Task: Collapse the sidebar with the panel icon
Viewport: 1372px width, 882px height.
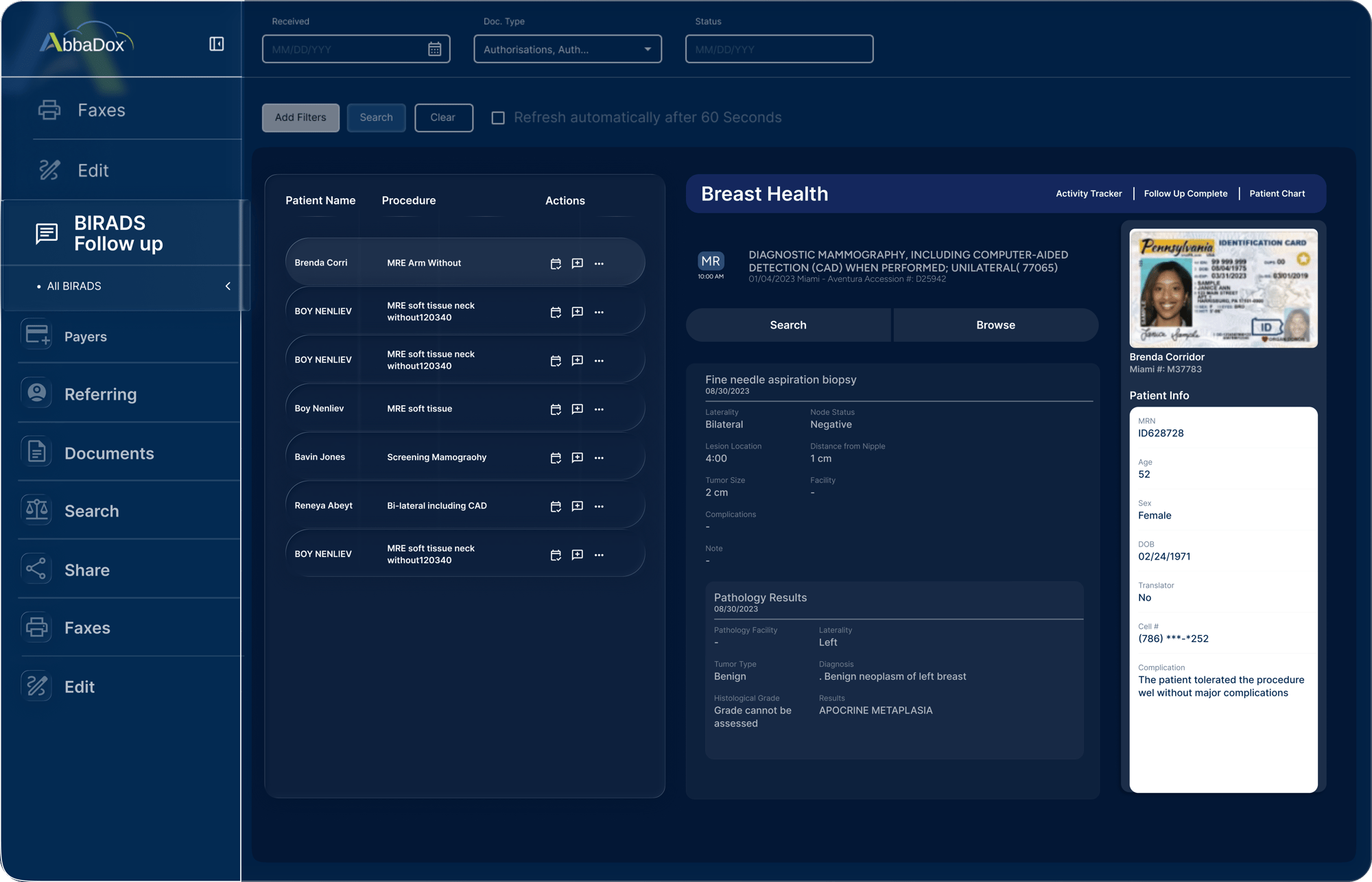Action: [x=217, y=44]
